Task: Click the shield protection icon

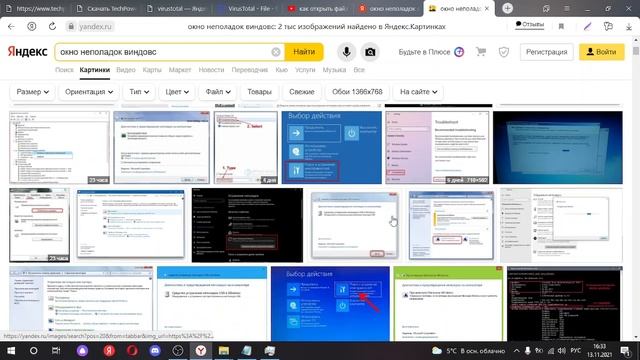Action: click(x=504, y=52)
